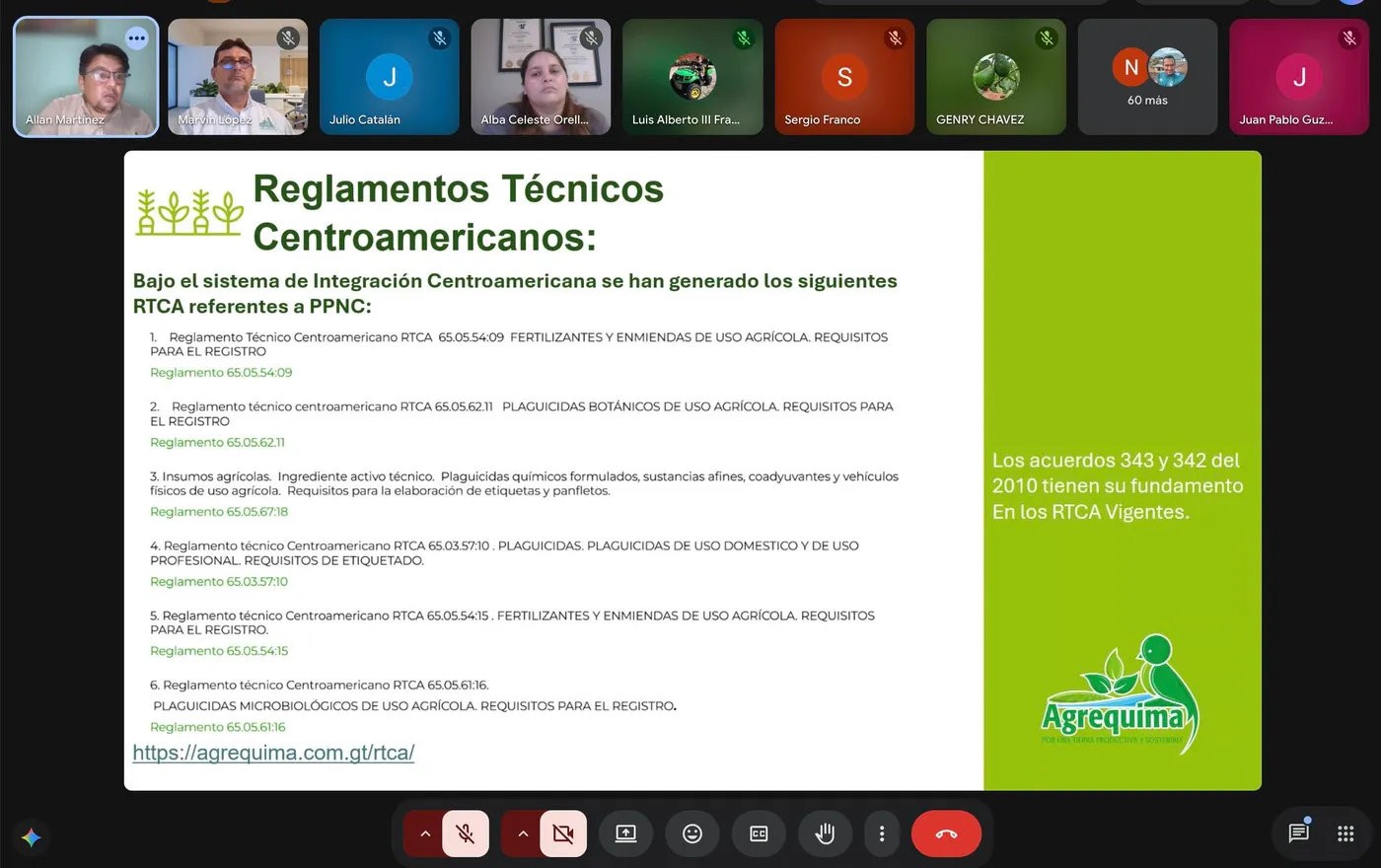Screen dimensions: 1381x868
Task: Leave the call
Action: 946,833
